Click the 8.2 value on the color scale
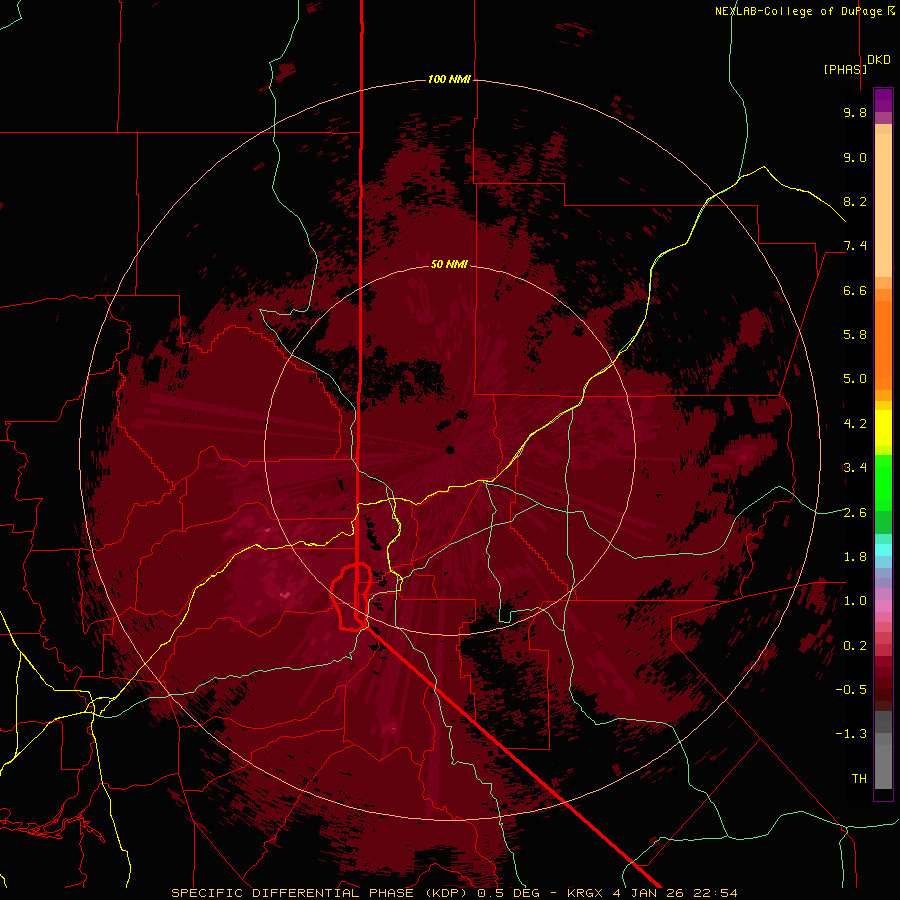900x900 pixels. point(855,201)
